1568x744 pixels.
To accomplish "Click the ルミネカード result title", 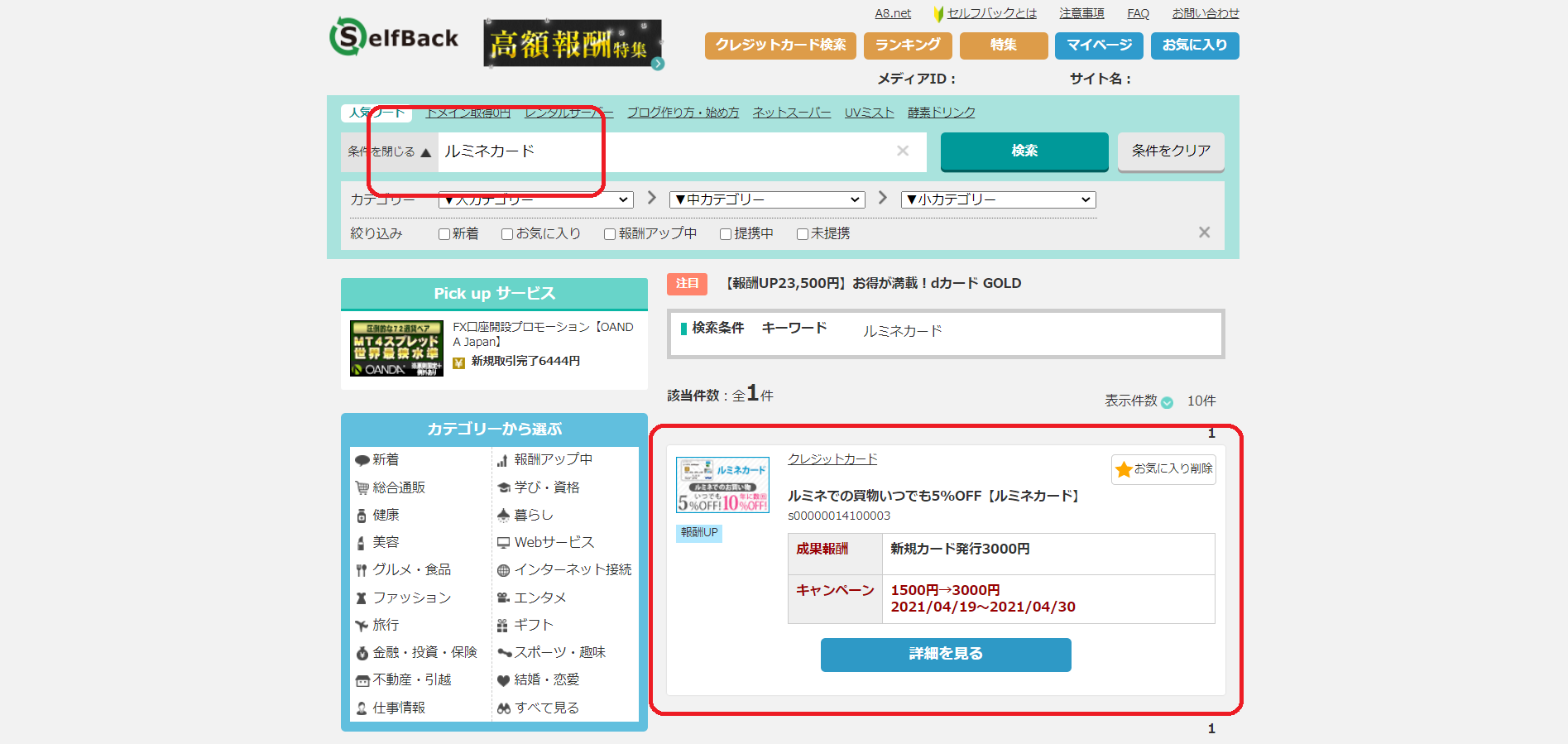I will pos(936,496).
